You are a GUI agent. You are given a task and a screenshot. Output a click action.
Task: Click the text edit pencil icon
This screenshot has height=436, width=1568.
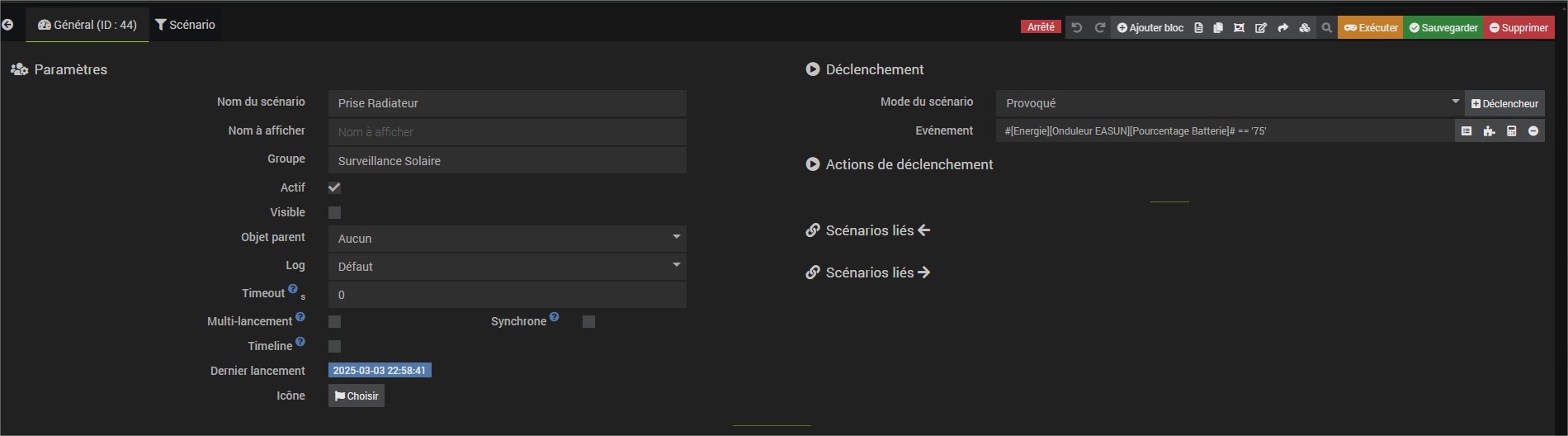pos(1261,27)
